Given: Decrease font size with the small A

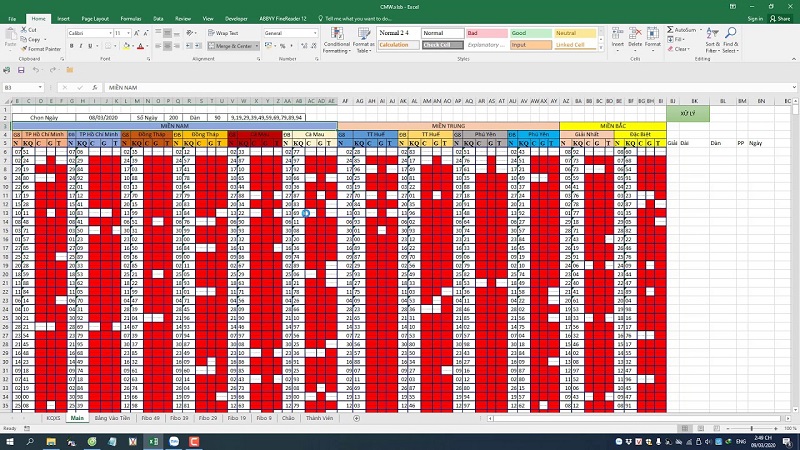Looking at the screenshot, I should [x=145, y=33].
